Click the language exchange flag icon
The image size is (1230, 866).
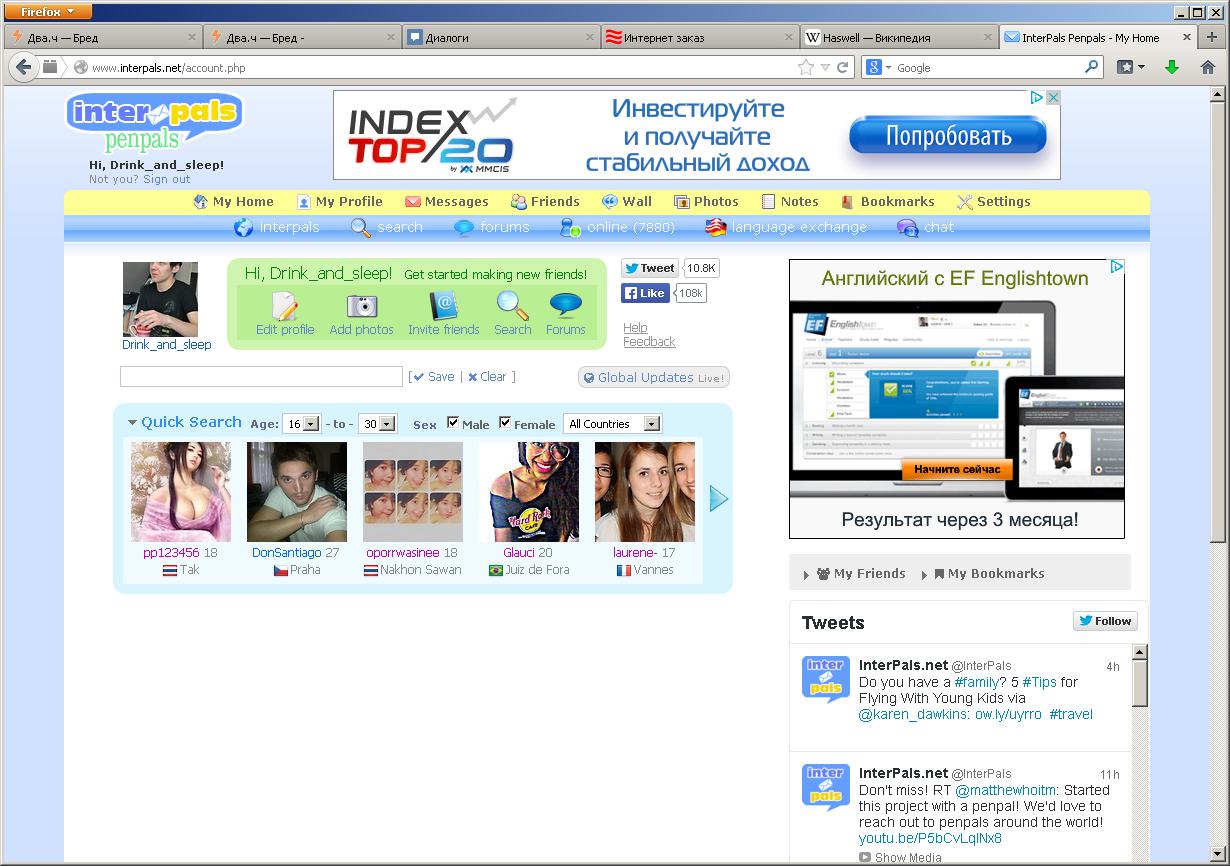tap(715, 228)
